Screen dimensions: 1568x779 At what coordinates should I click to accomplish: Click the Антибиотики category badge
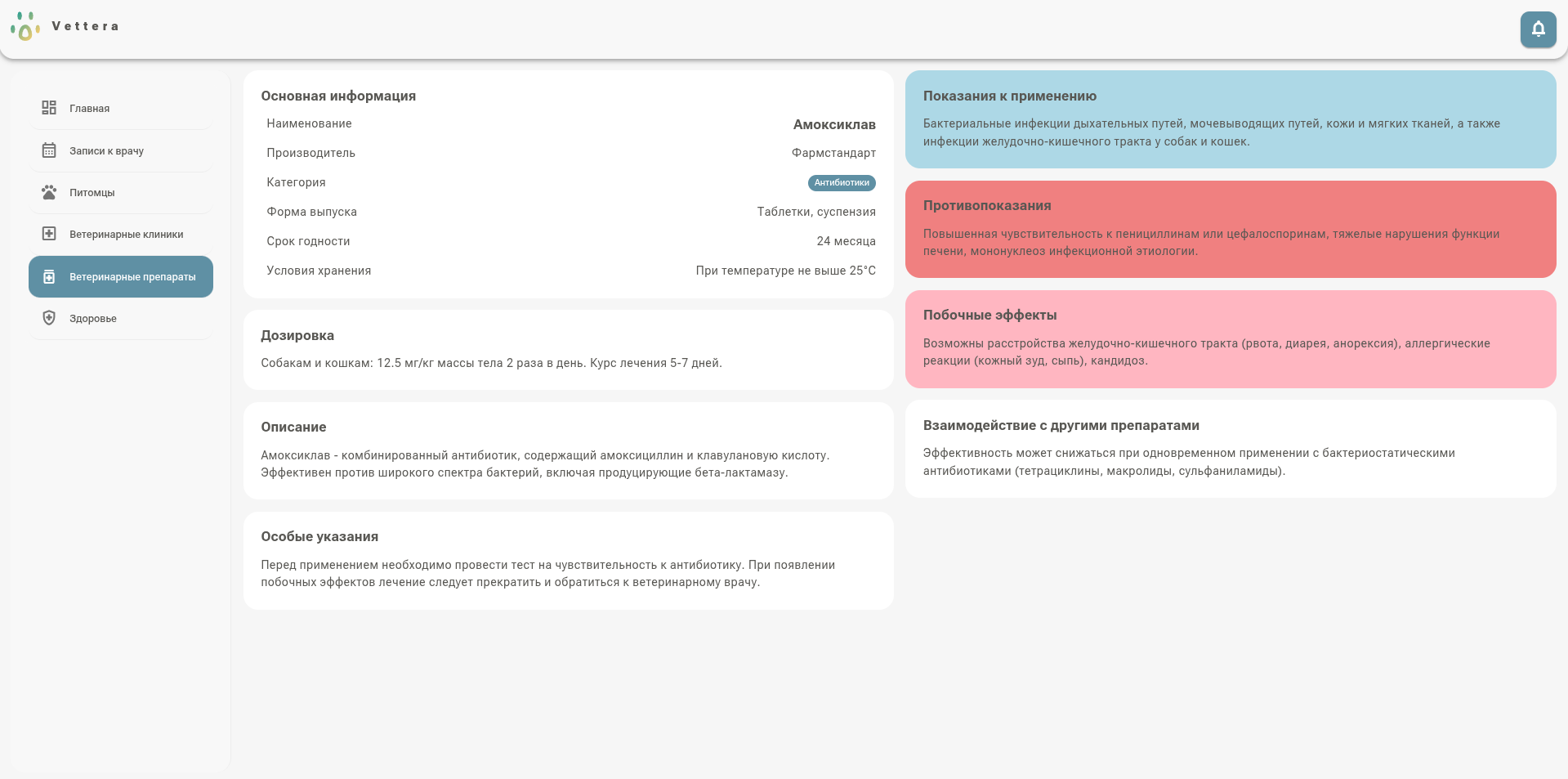pos(842,183)
